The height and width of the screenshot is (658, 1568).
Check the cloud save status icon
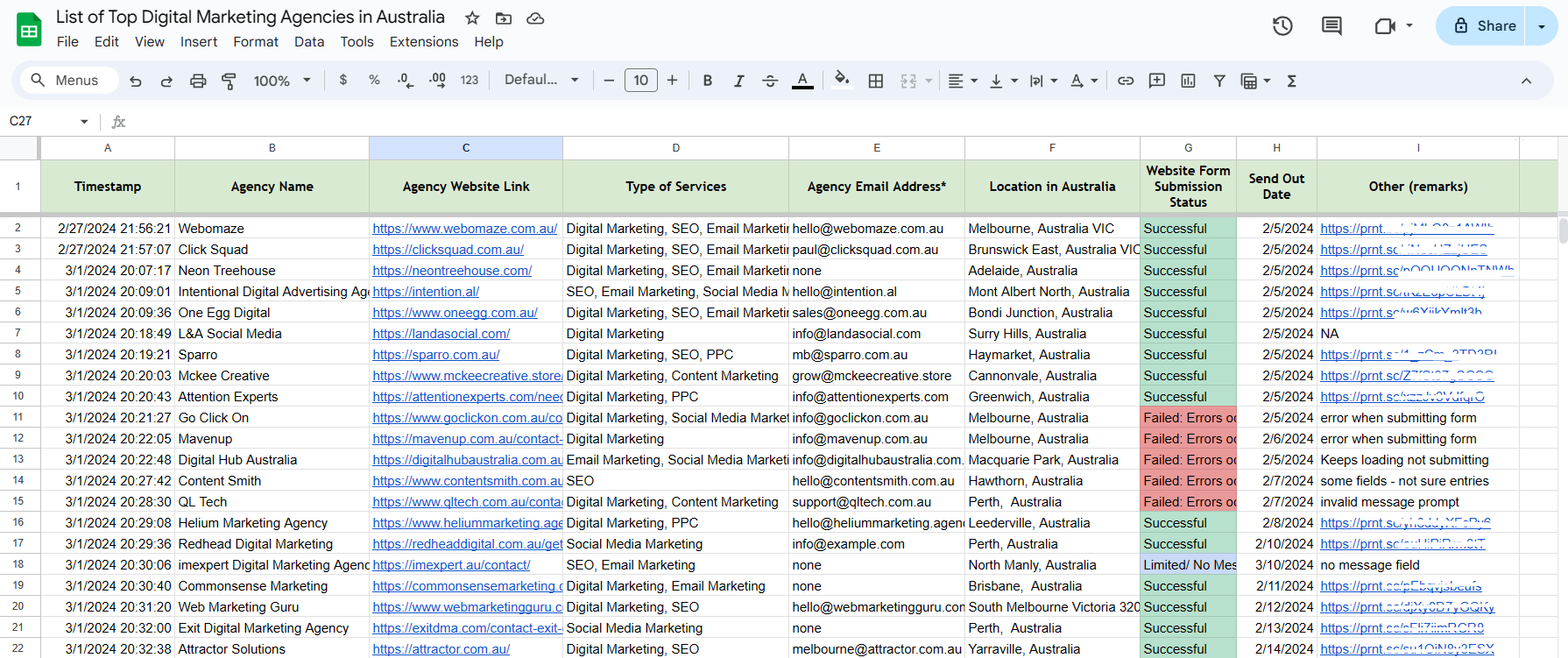click(535, 18)
